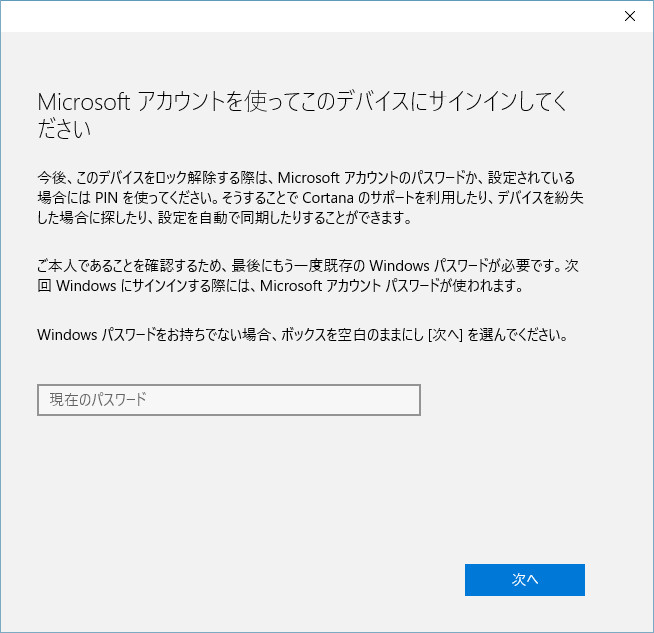The height and width of the screenshot is (633, 654).
Task: Click the heading starting with Microsoft アカウント
Action: tap(300, 102)
